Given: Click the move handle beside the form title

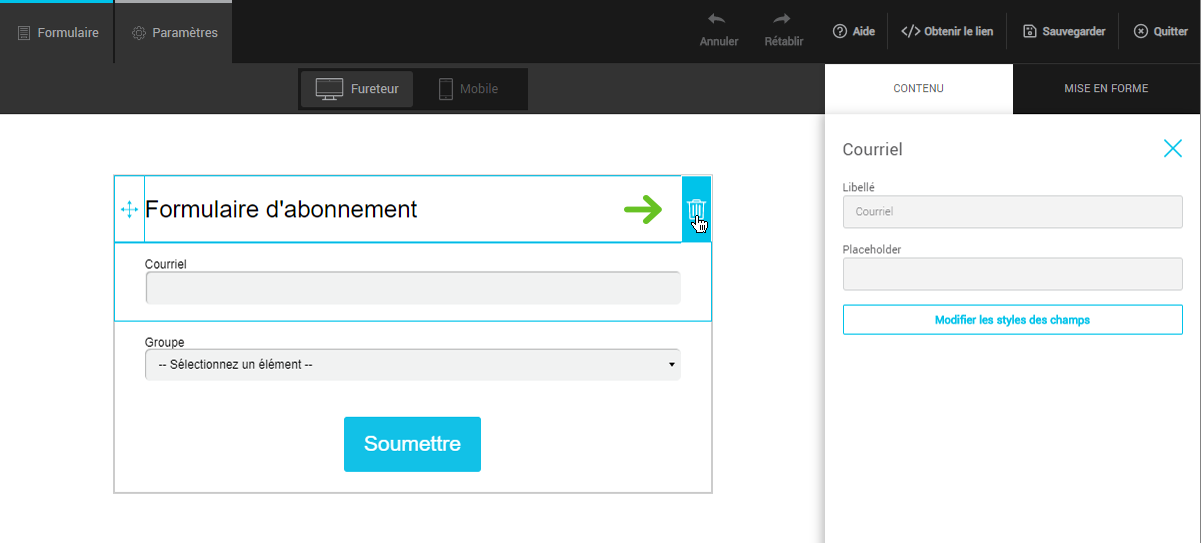Looking at the screenshot, I should pyautogui.click(x=129, y=209).
